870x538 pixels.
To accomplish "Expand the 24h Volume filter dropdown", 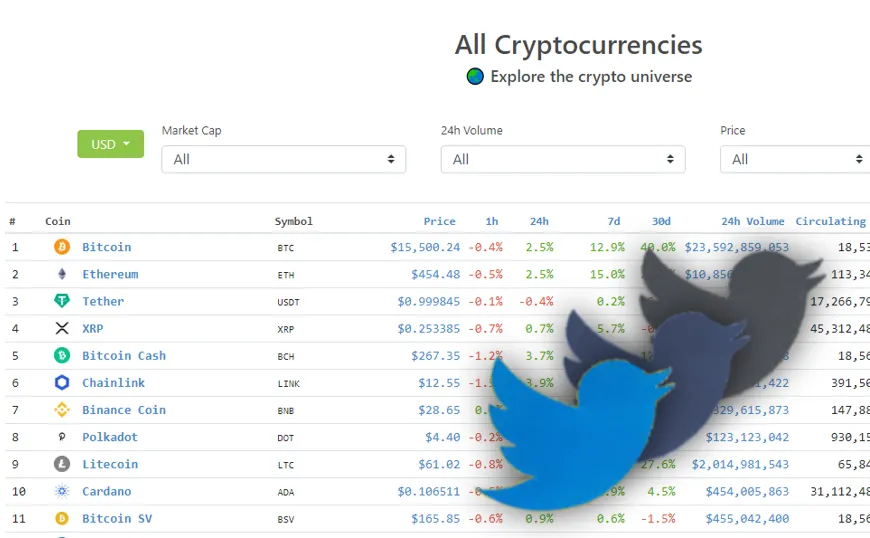I will click(x=563, y=160).
